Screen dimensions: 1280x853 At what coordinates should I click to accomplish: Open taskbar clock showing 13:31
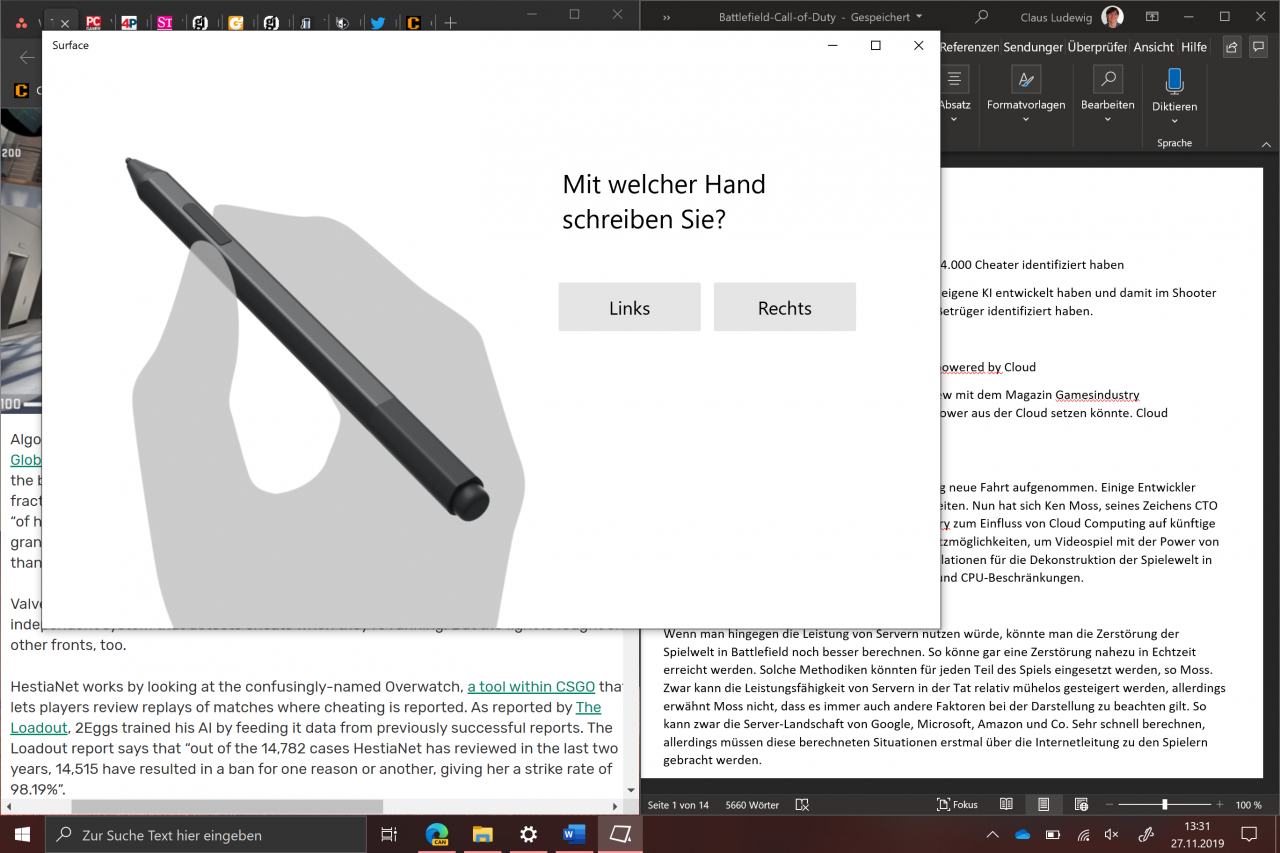tap(1197, 834)
